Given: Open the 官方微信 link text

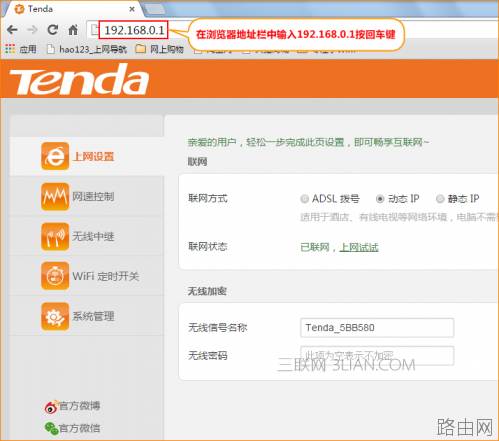Looking at the screenshot, I should coord(79,428).
